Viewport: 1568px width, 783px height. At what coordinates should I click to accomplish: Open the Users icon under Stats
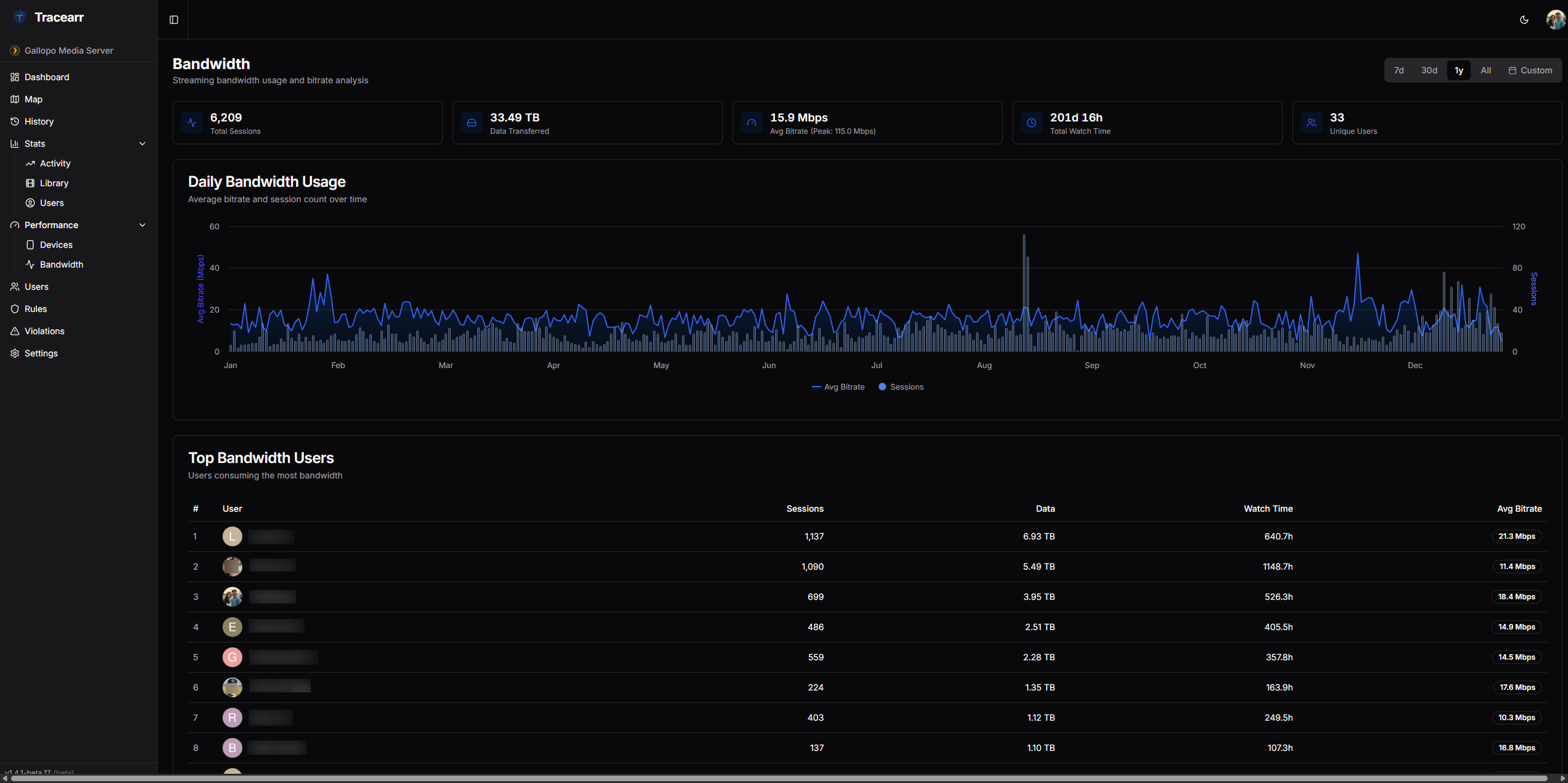point(30,203)
